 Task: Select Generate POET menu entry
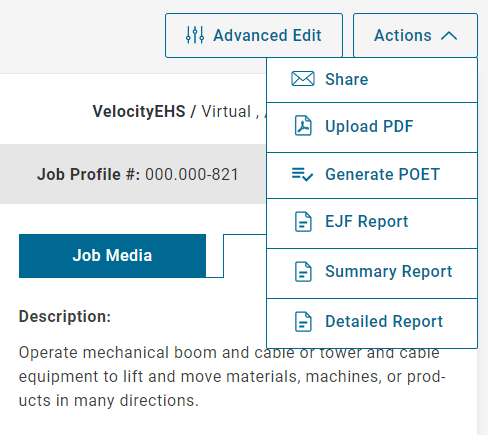click(372, 175)
